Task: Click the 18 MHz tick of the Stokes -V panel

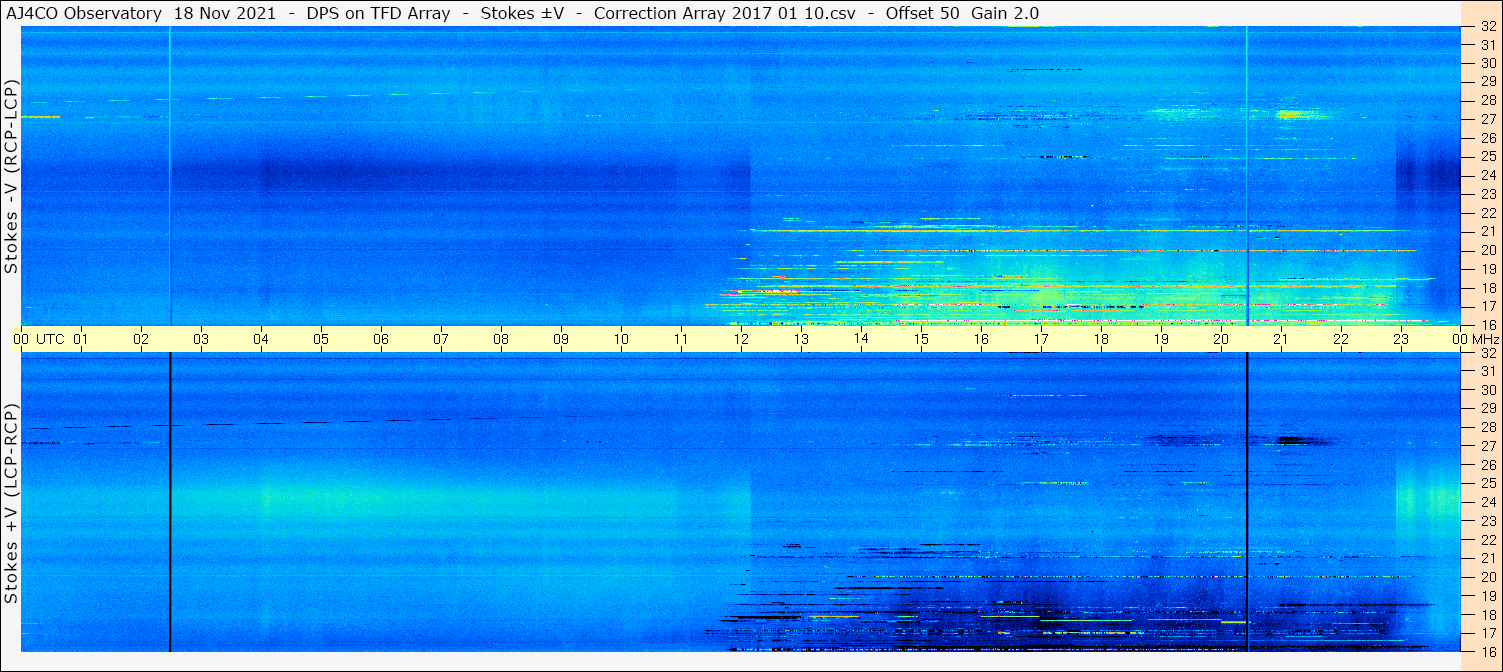Action: (x=1488, y=287)
